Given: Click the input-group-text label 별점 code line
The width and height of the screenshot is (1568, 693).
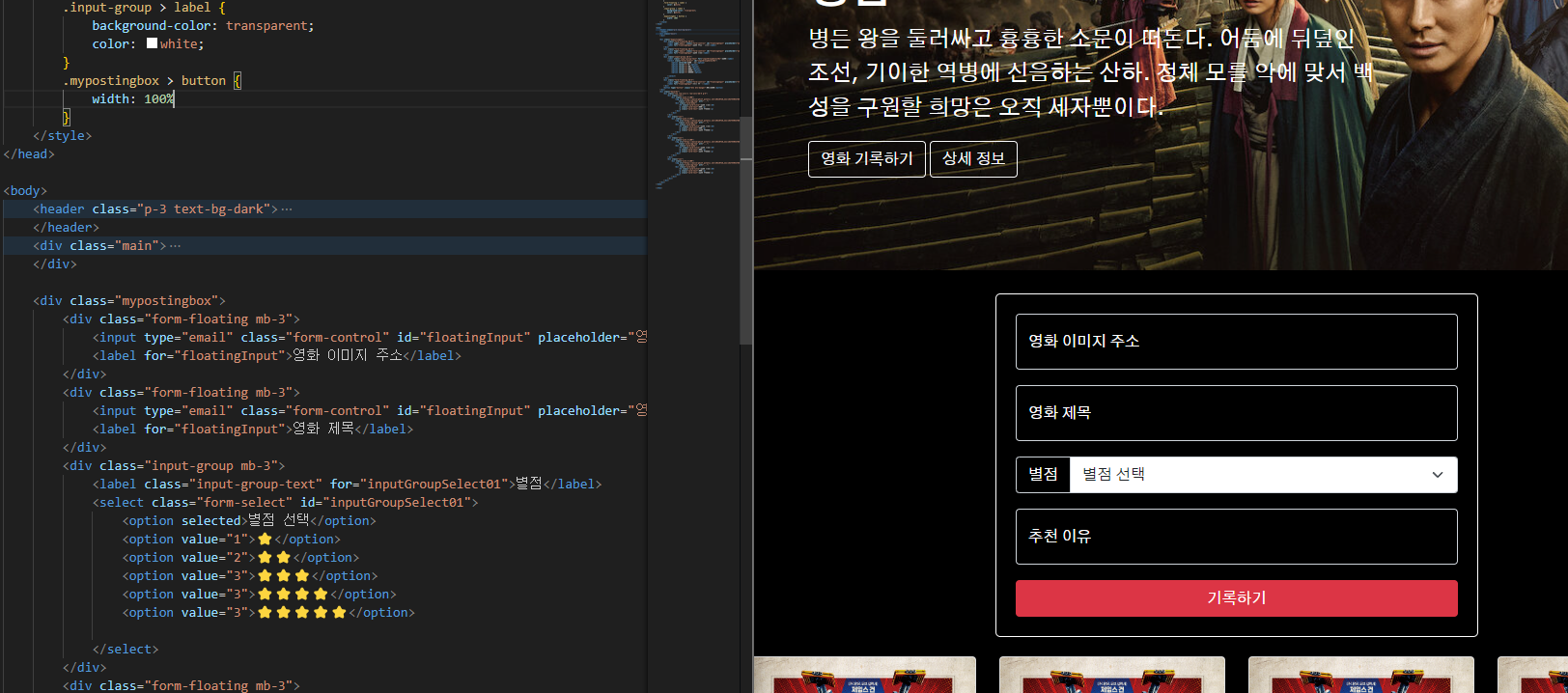Looking at the screenshot, I should 348,485.
